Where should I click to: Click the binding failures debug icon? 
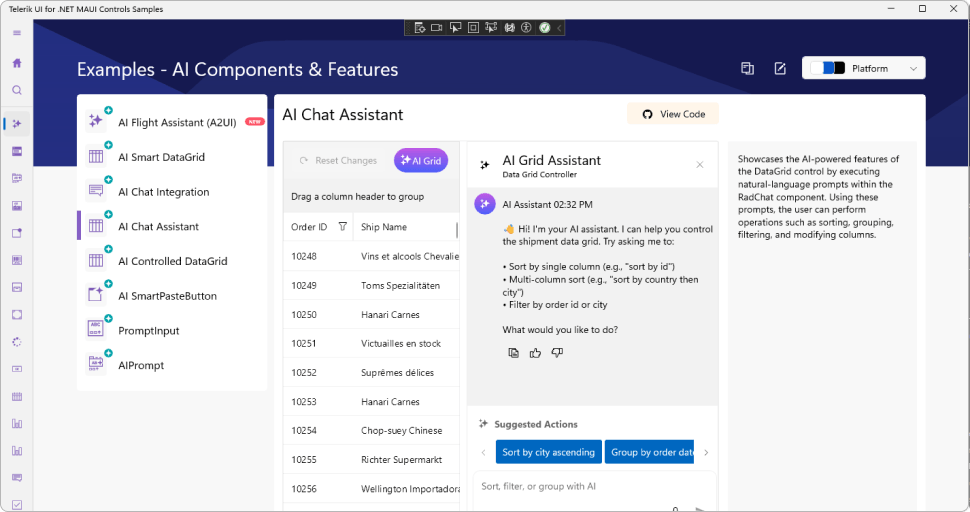point(509,28)
